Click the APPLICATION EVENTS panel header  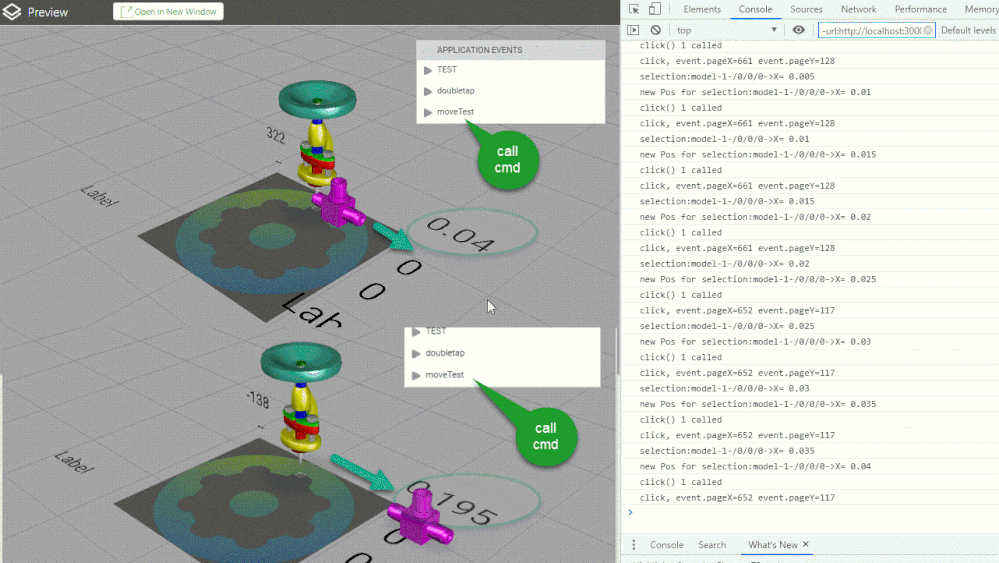point(510,50)
